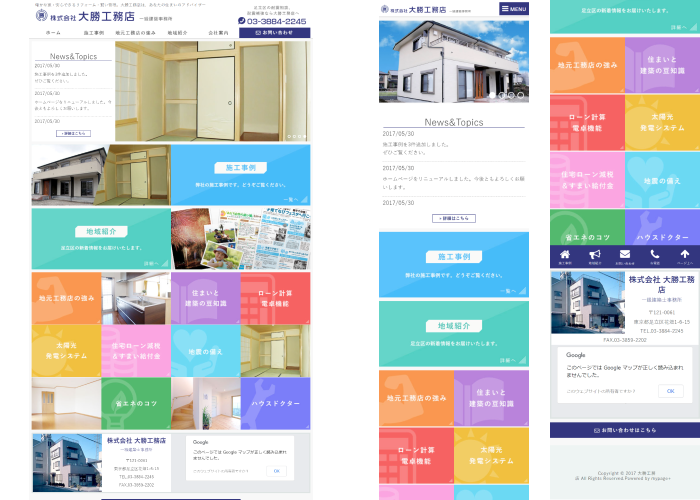
Task: Click the お問い合わせ button in desktop navigation
Action: coord(275,33)
